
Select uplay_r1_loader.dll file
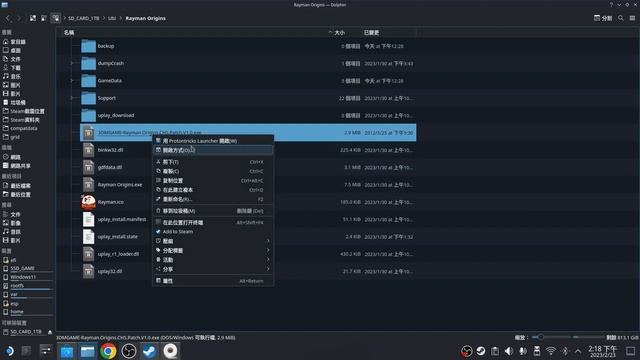pyautogui.click(x=118, y=254)
